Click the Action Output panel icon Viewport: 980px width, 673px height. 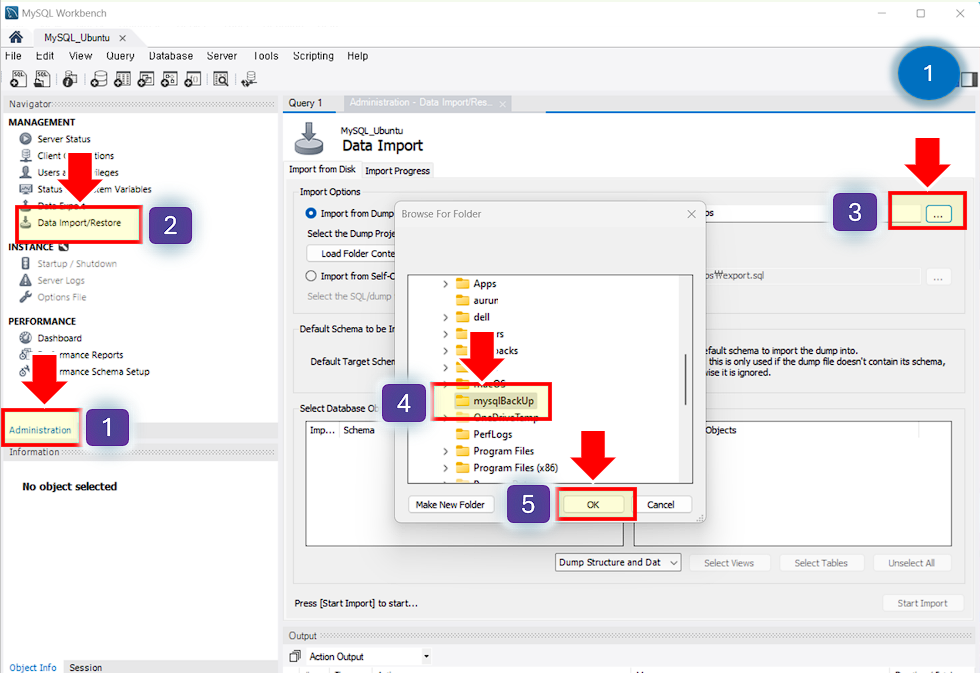[x=296, y=656]
